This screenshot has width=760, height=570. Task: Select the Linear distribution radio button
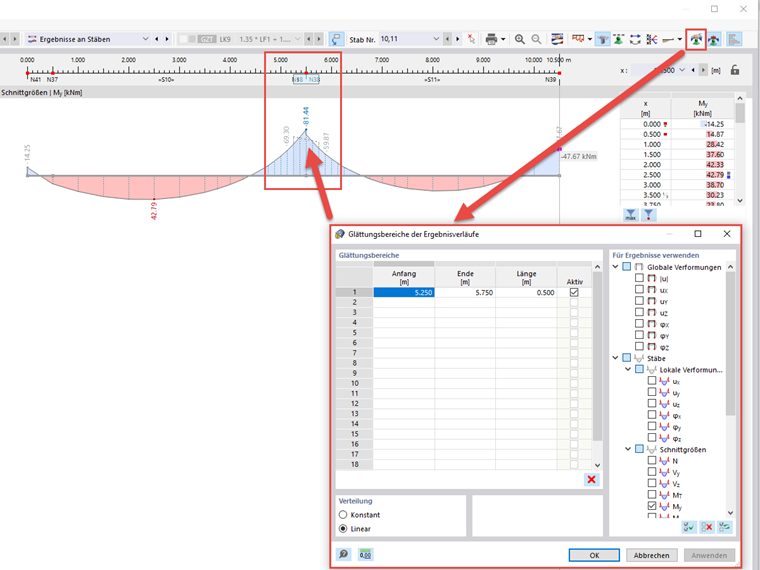pyautogui.click(x=343, y=529)
